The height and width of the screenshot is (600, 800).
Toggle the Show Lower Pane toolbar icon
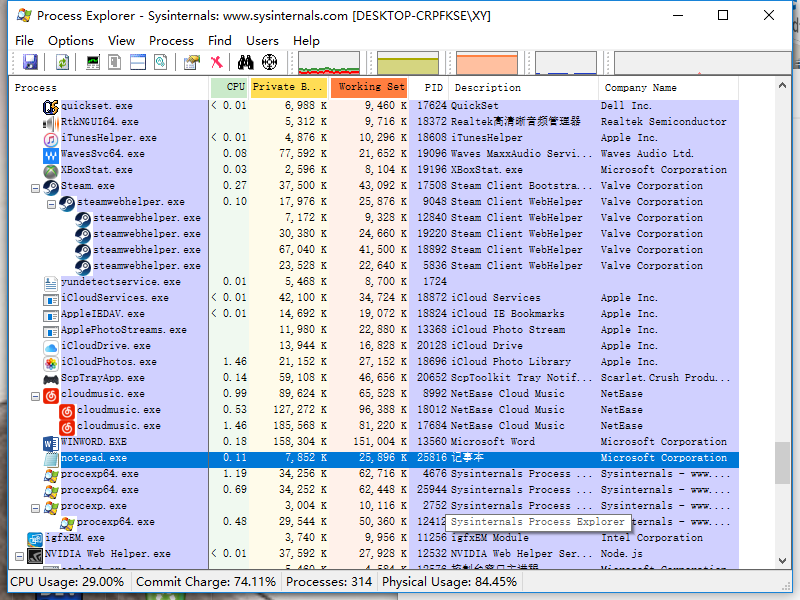[x=138, y=62]
